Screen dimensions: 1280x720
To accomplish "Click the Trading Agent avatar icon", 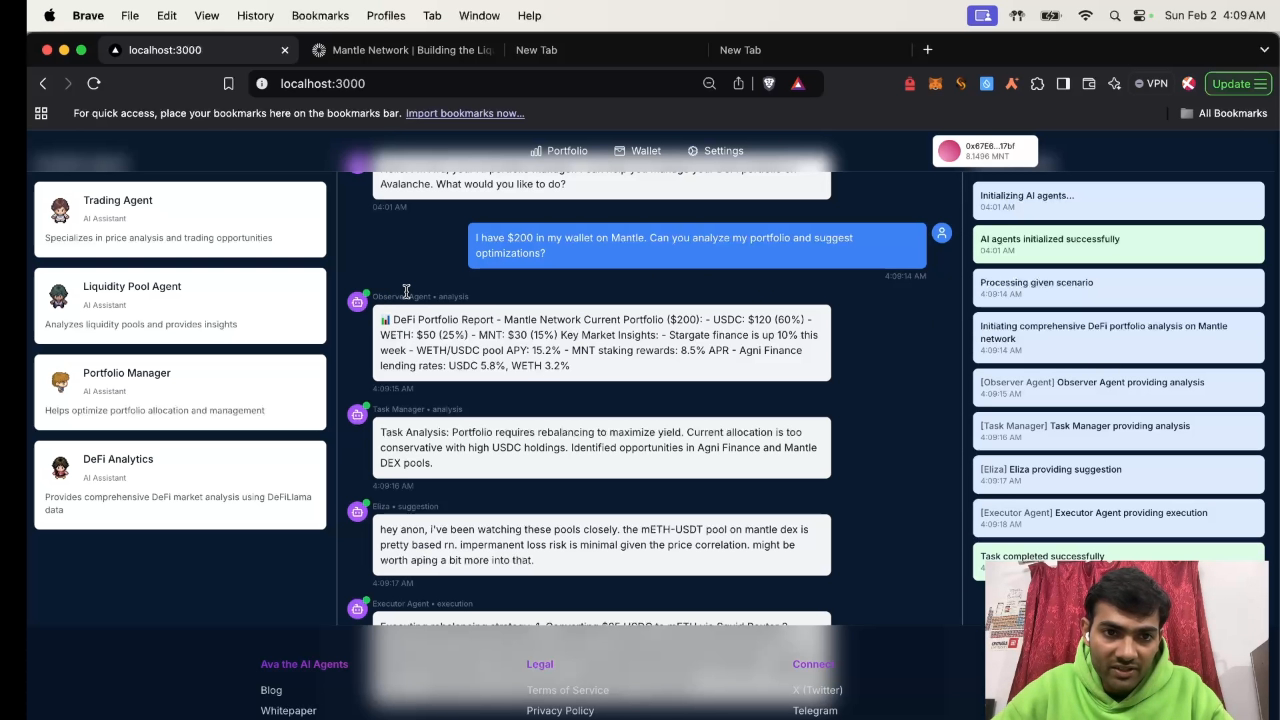I will point(60,209).
